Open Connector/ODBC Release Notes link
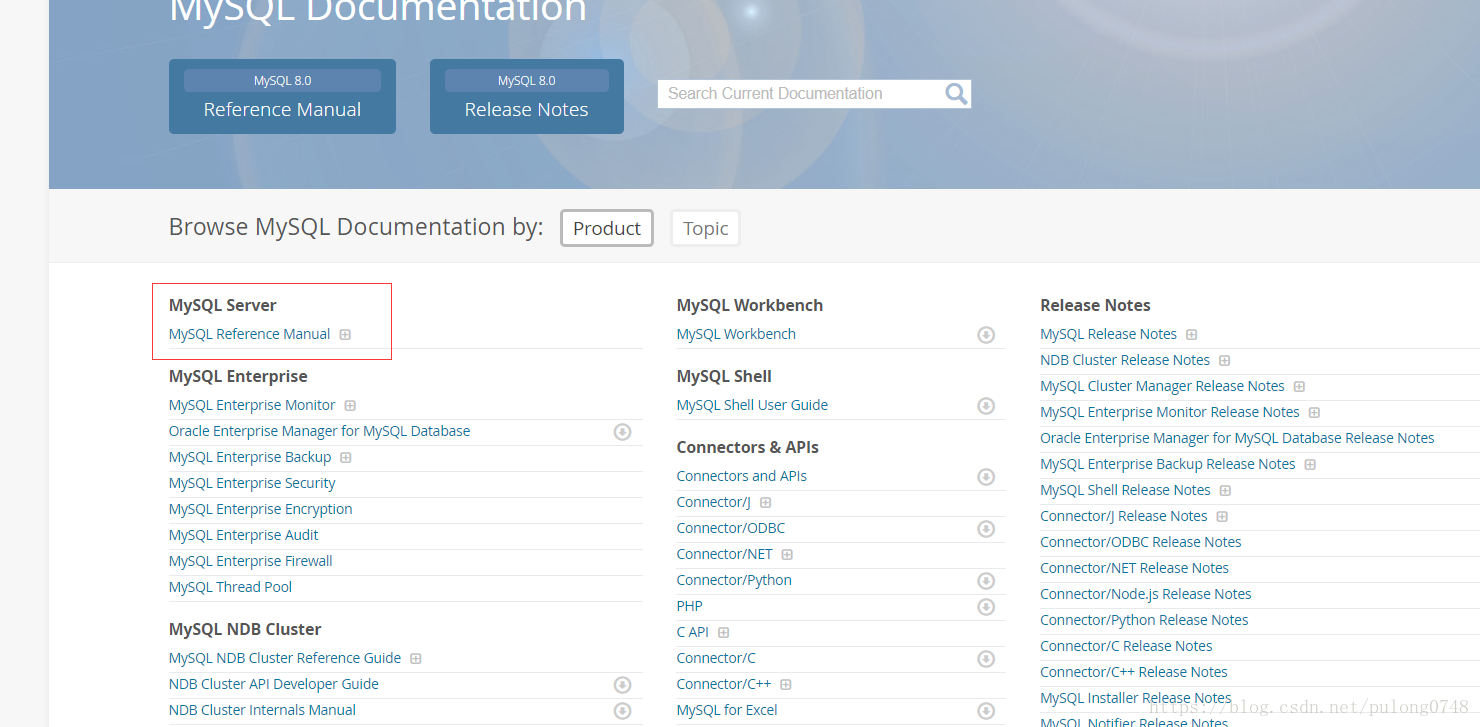Screen dimensions: 1480x727 [x=1141, y=542]
